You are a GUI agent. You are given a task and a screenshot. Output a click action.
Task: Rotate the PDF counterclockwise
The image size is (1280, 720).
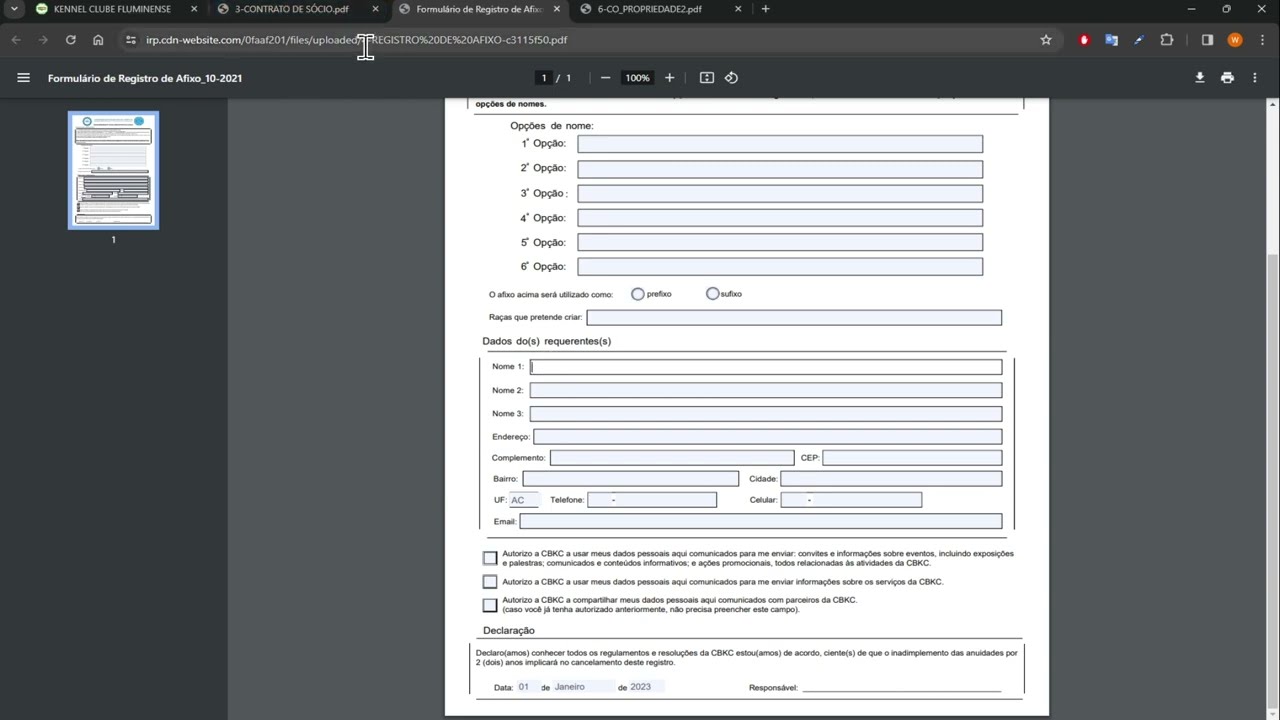(731, 78)
